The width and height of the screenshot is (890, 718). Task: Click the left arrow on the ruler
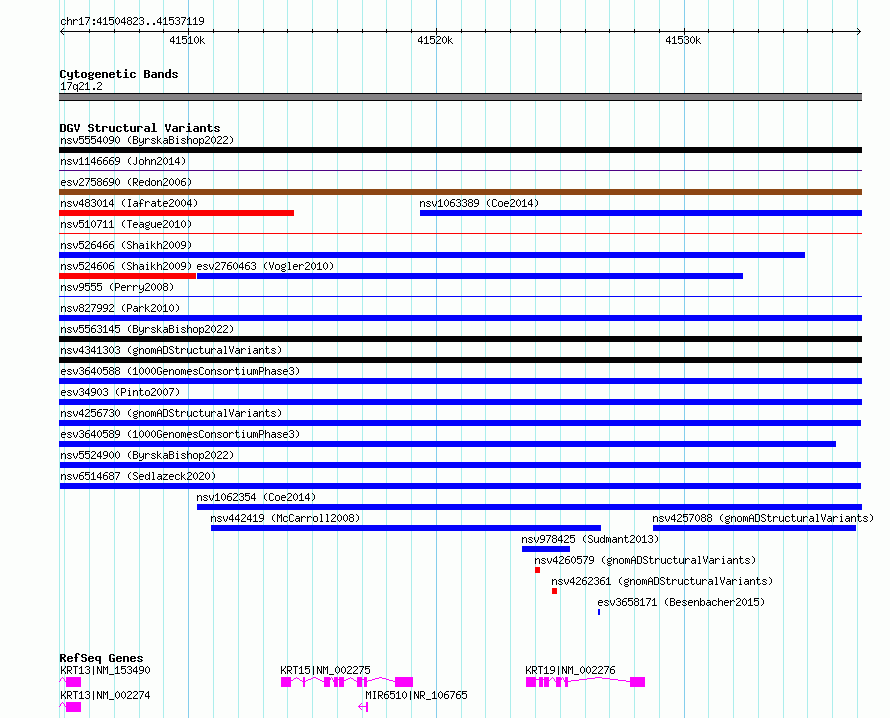tap(62, 32)
